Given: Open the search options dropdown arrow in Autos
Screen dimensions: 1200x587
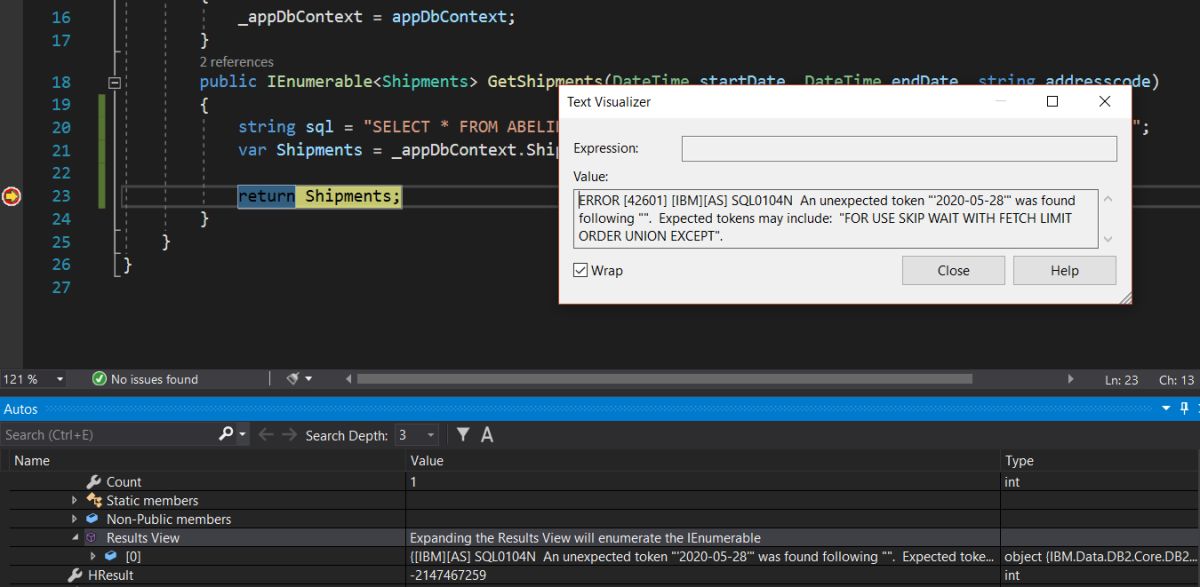Looking at the screenshot, I should pos(243,434).
